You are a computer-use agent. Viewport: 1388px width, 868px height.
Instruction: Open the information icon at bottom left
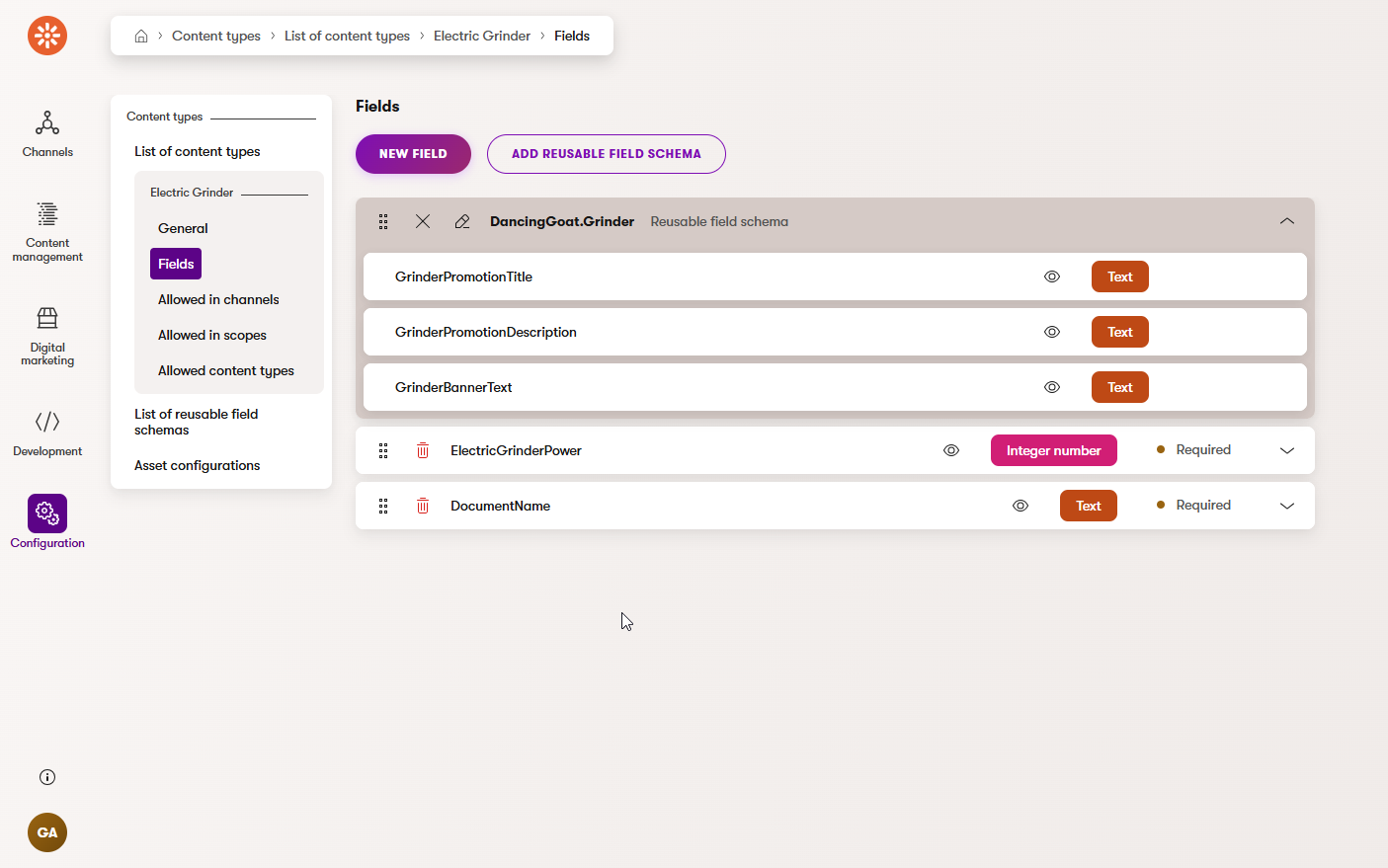point(47,777)
